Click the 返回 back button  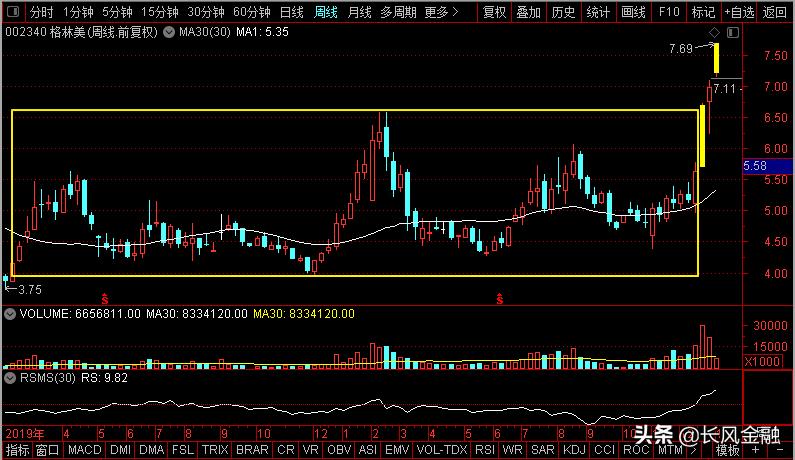click(x=775, y=12)
